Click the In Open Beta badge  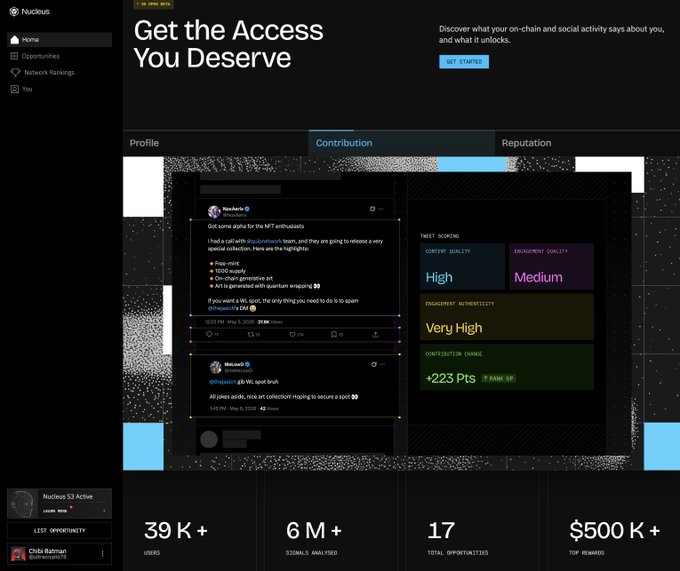point(154,4)
